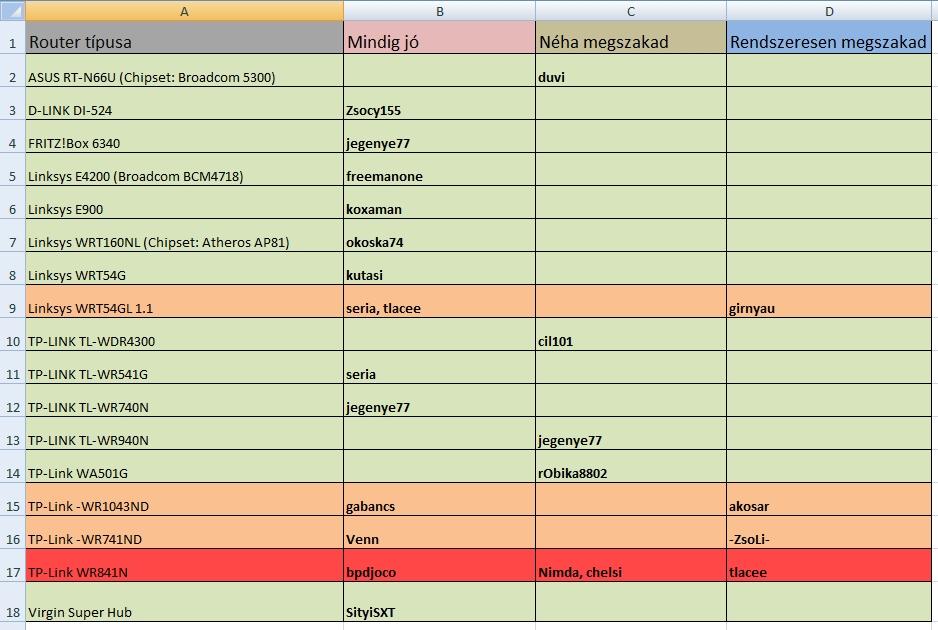
Task: Select cell containing '-ZsoLi-'
Action: 829,532
